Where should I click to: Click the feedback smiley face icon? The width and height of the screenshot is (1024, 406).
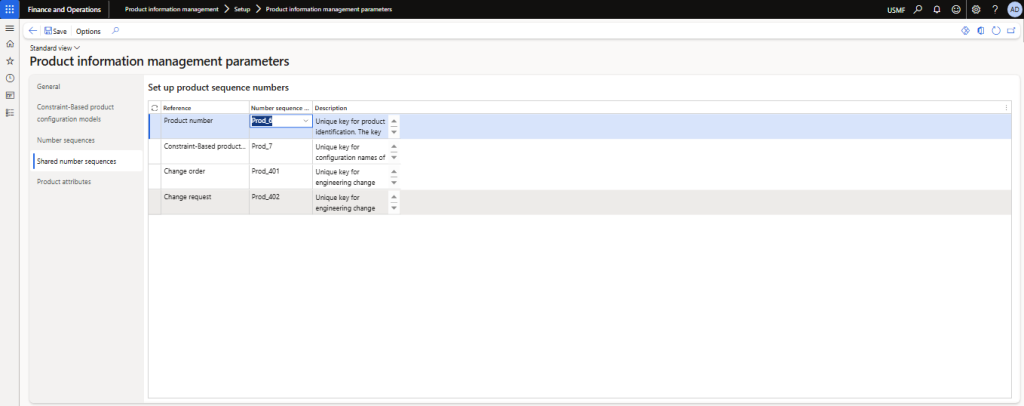point(956,9)
